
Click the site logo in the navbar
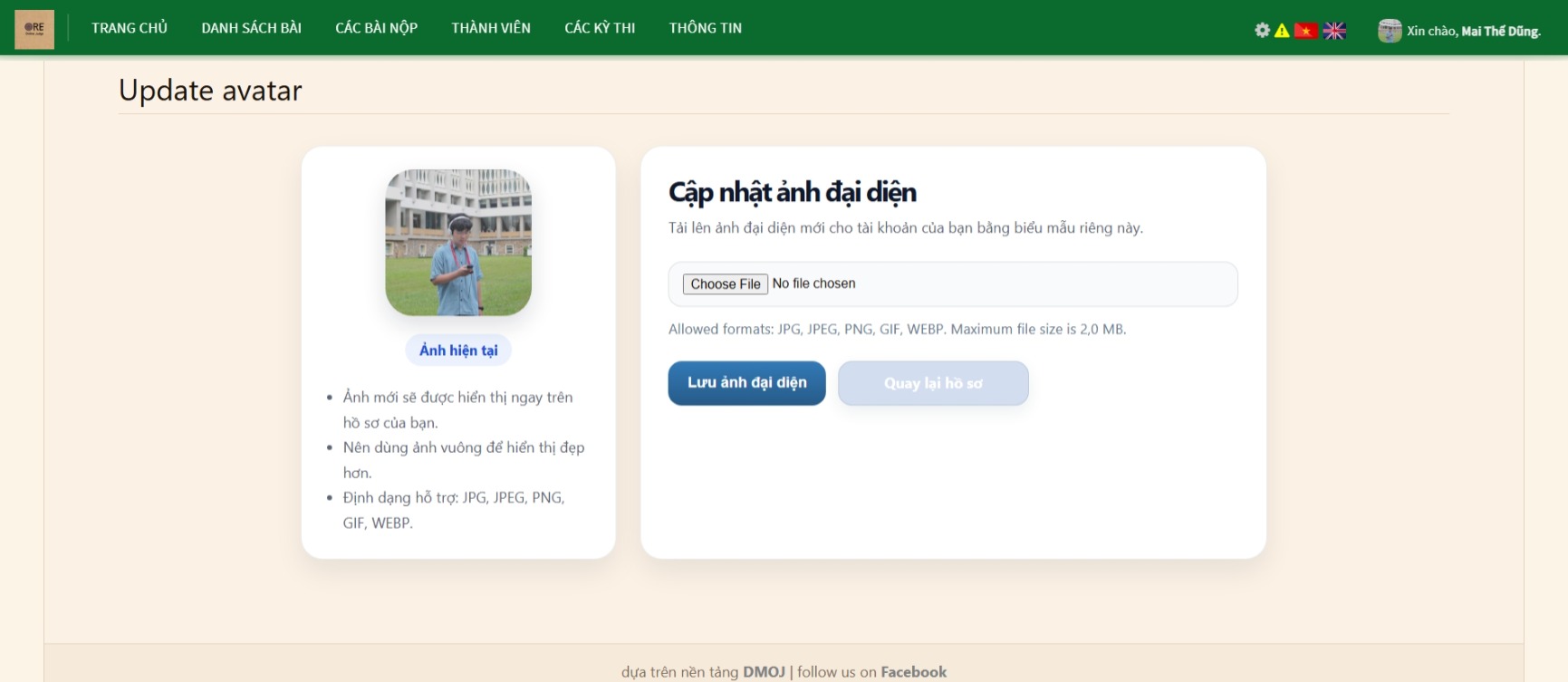(x=34, y=29)
